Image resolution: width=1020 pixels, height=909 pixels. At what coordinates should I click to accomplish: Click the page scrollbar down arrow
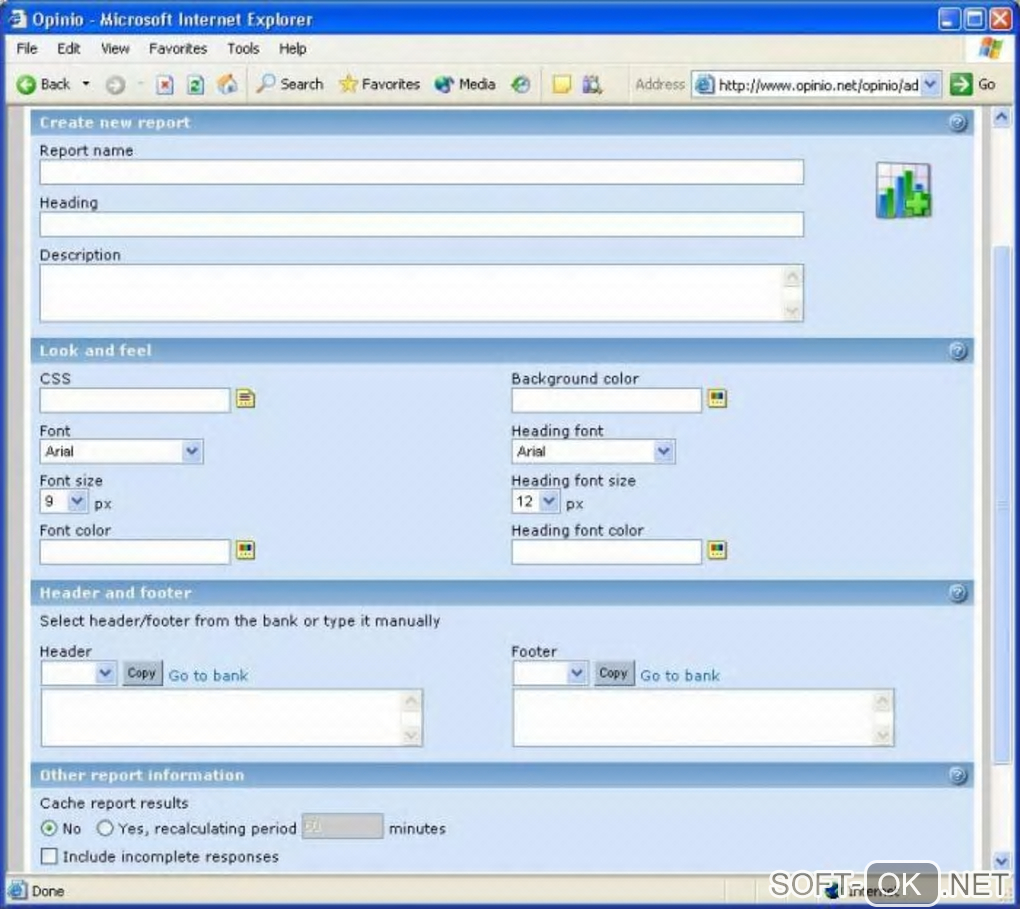pyautogui.click(x=1001, y=861)
